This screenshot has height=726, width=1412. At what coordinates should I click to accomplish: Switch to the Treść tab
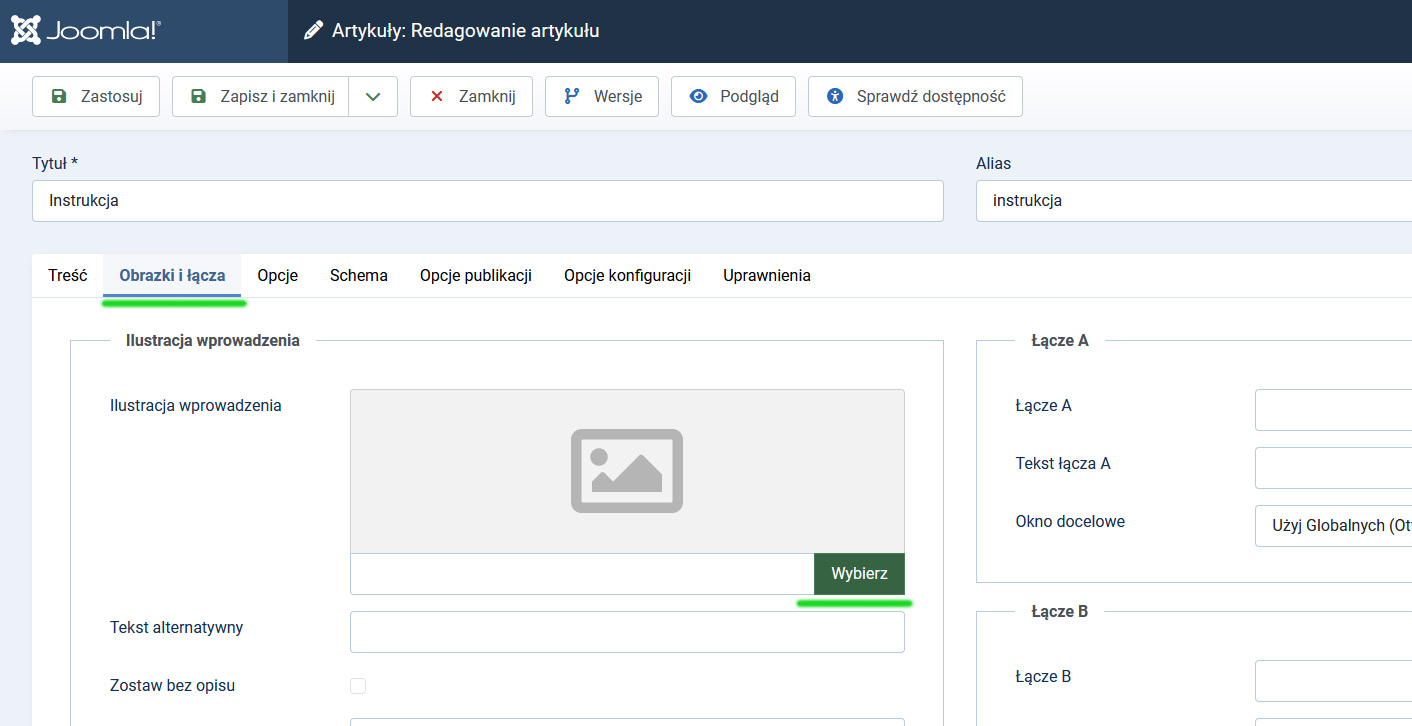pyautogui.click(x=68, y=275)
